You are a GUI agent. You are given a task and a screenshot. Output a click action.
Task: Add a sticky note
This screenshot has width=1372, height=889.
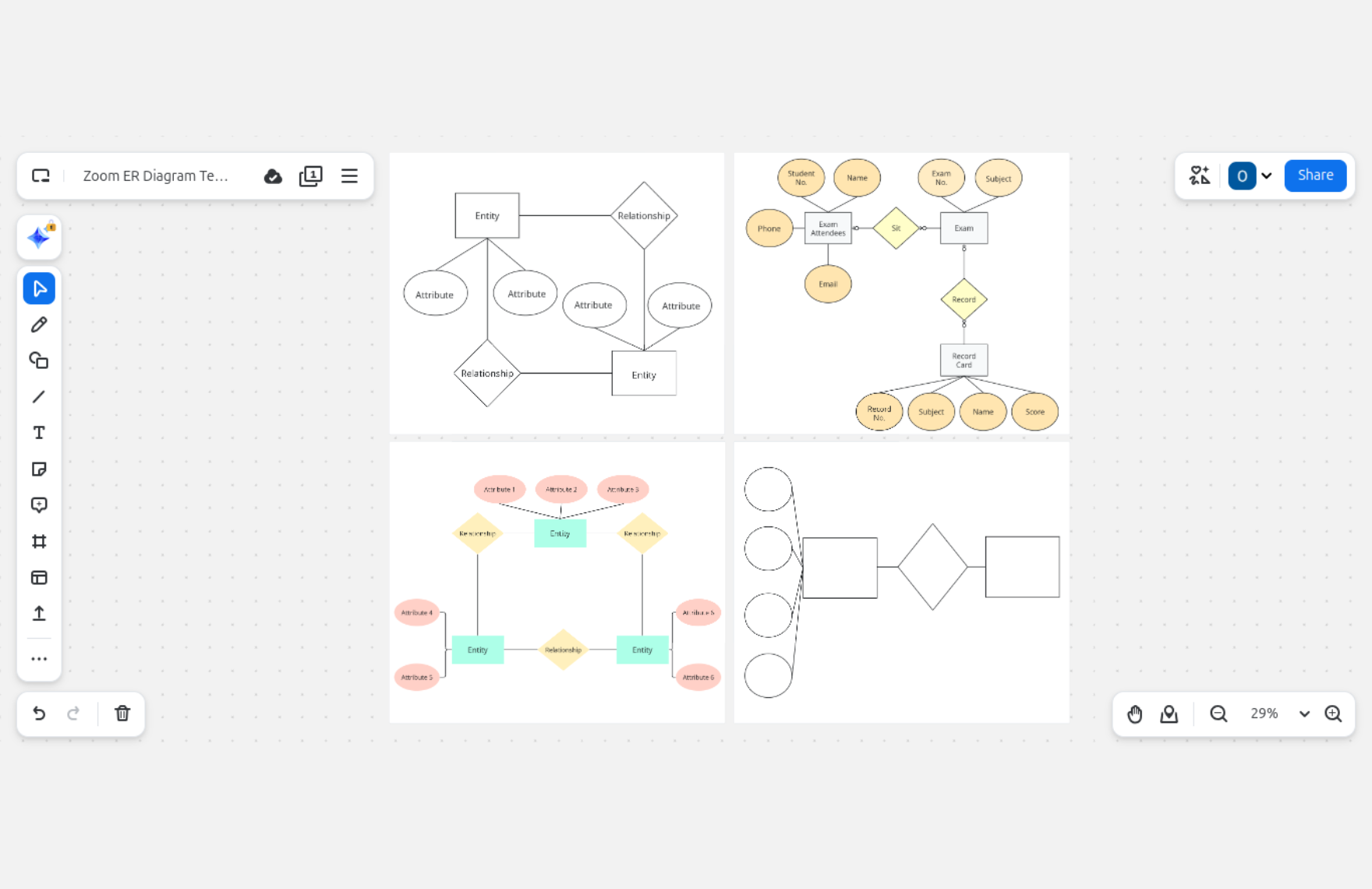click(39, 469)
